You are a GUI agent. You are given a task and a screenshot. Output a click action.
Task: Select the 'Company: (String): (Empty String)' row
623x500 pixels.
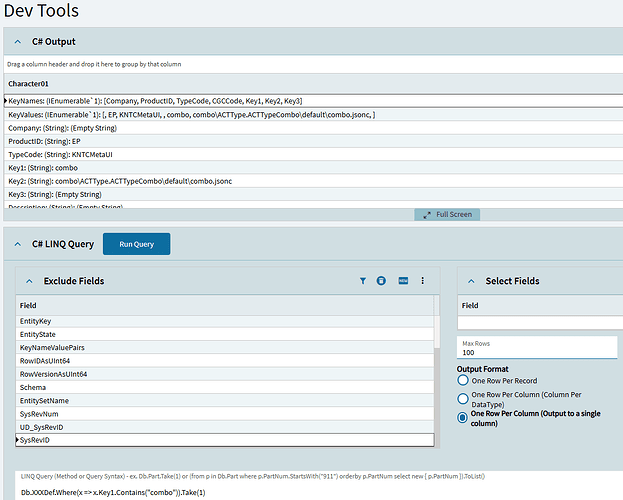[x=313, y=128]
